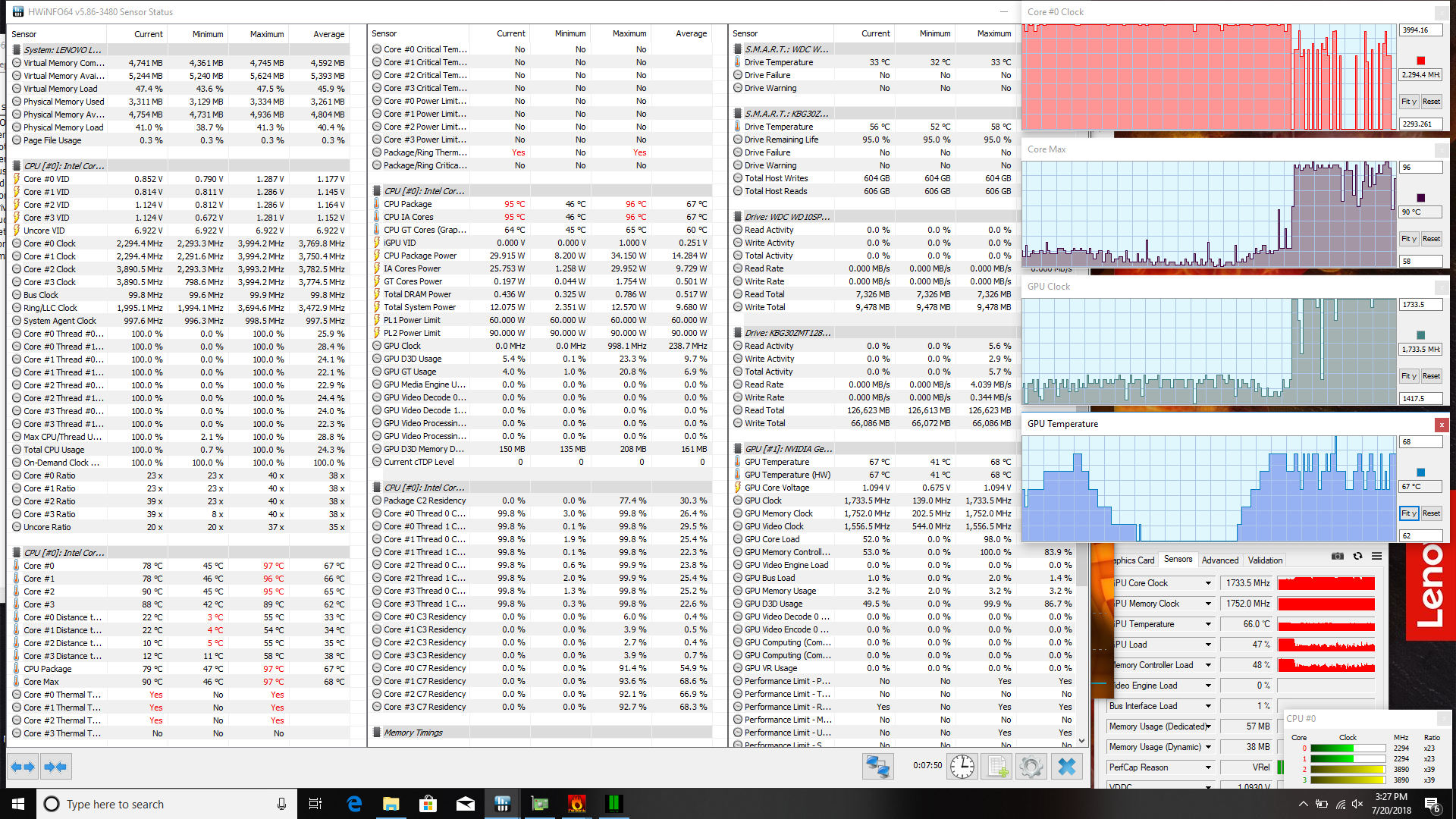1456x819 pixels.
Task: Click the red color swatch in Core #0 Clock
Action: [1420, 61]
